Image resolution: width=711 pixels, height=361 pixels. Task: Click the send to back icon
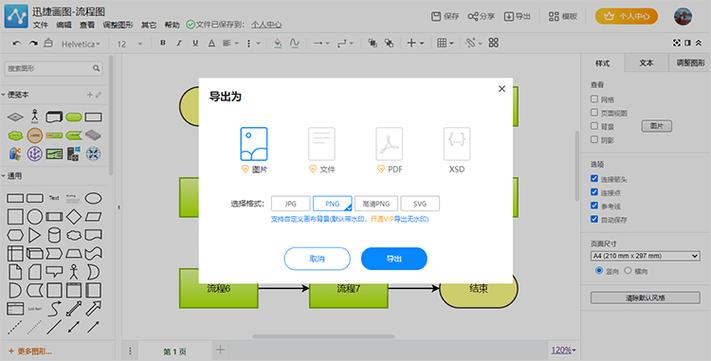[389, 43]
